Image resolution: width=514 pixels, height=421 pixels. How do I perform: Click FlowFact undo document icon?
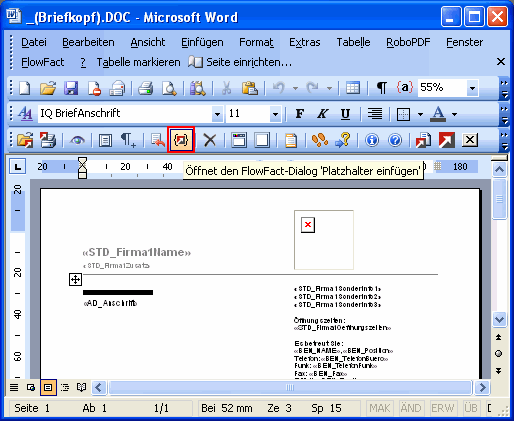point(157,140)
